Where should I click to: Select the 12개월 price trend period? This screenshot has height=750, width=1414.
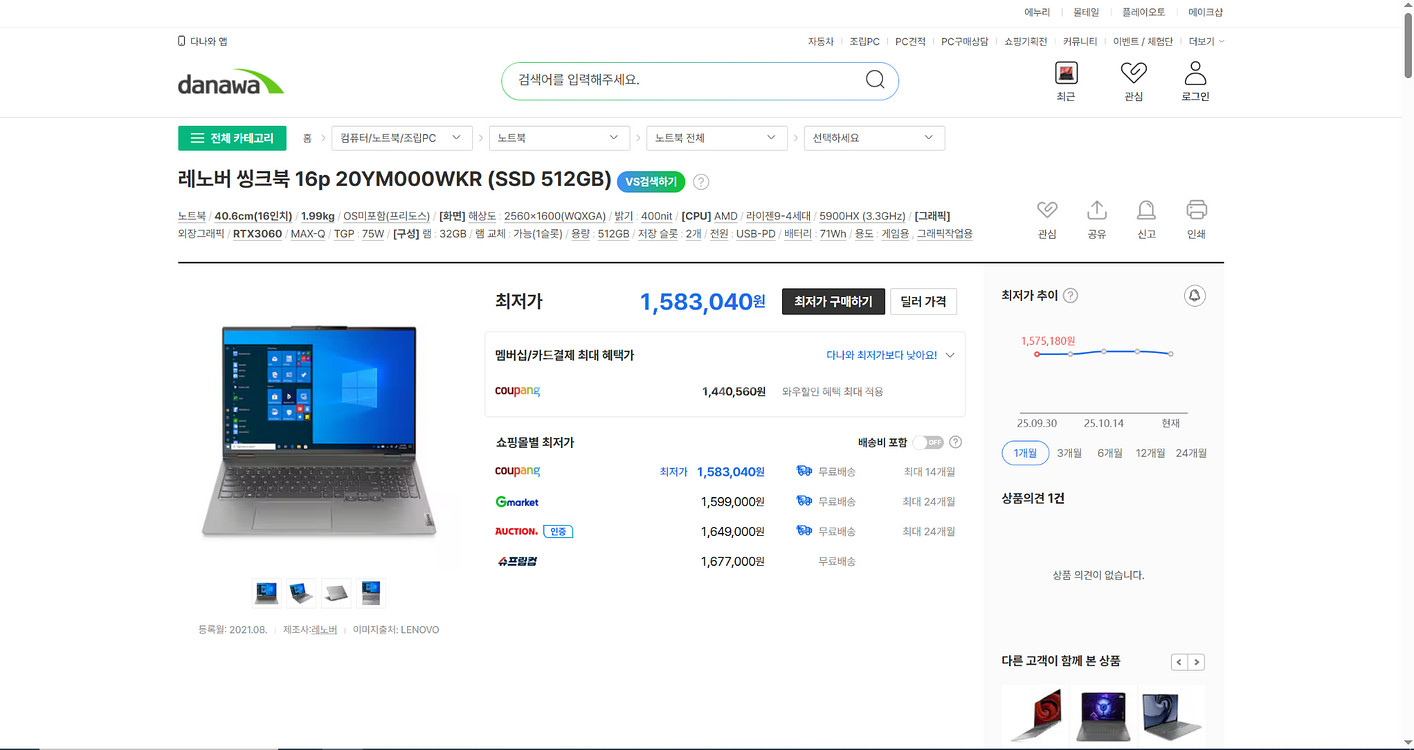(x=1150, y=453)
